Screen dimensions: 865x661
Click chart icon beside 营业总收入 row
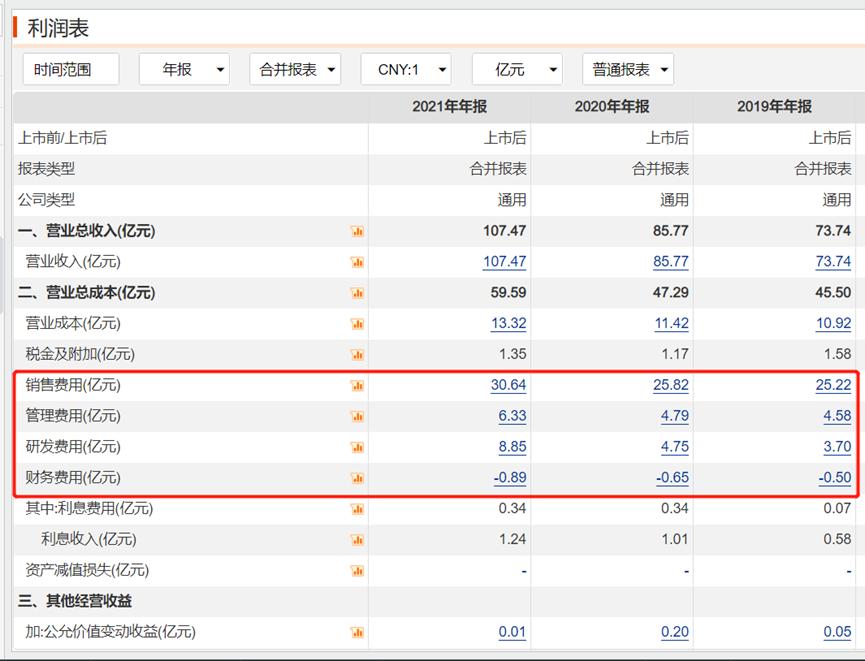(x=357, y=231)
